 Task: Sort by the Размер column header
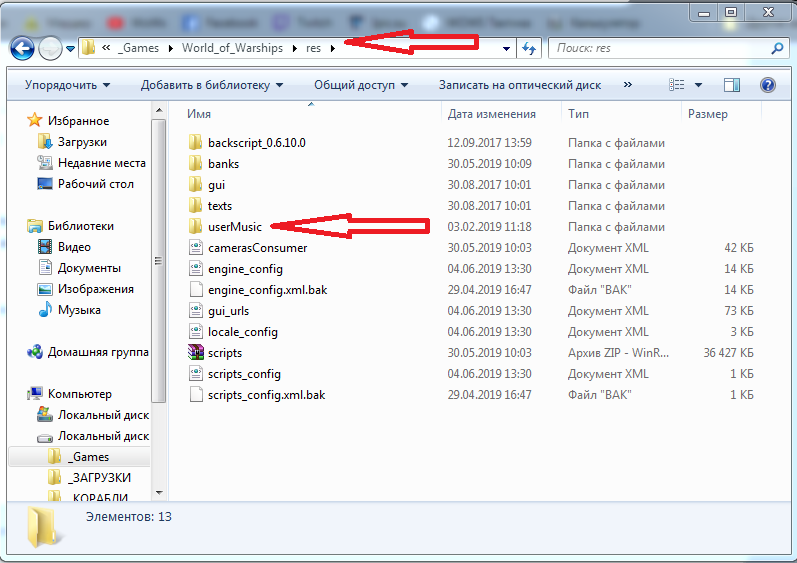[721, 114]
